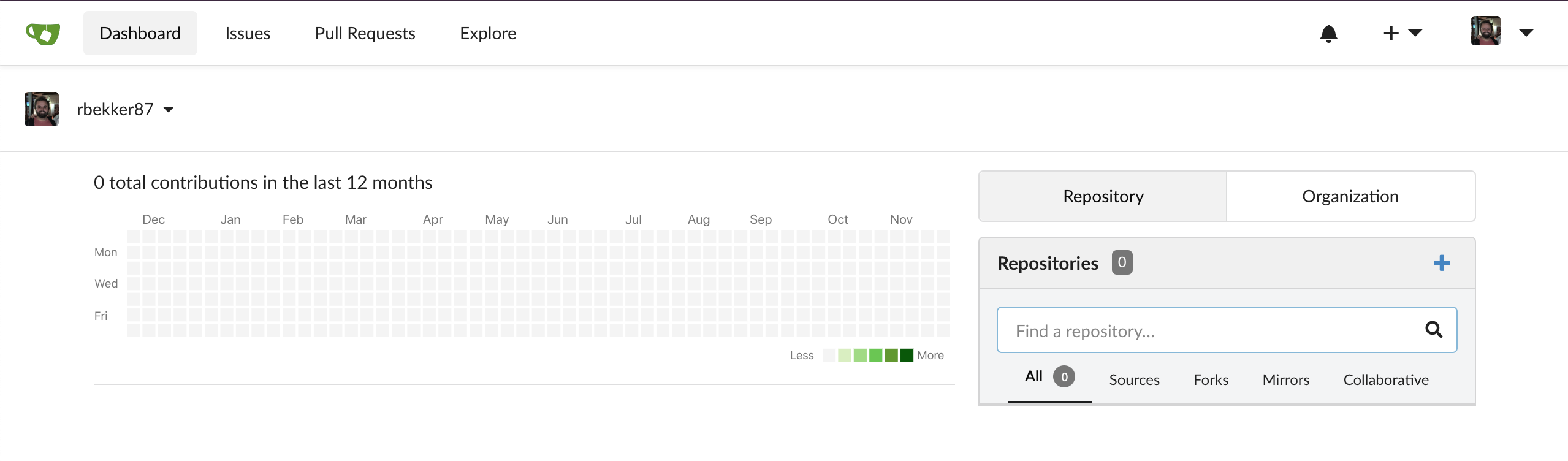Click the All filter count badge
This screenshot has height=461, width=1568.
point(1064,376)
